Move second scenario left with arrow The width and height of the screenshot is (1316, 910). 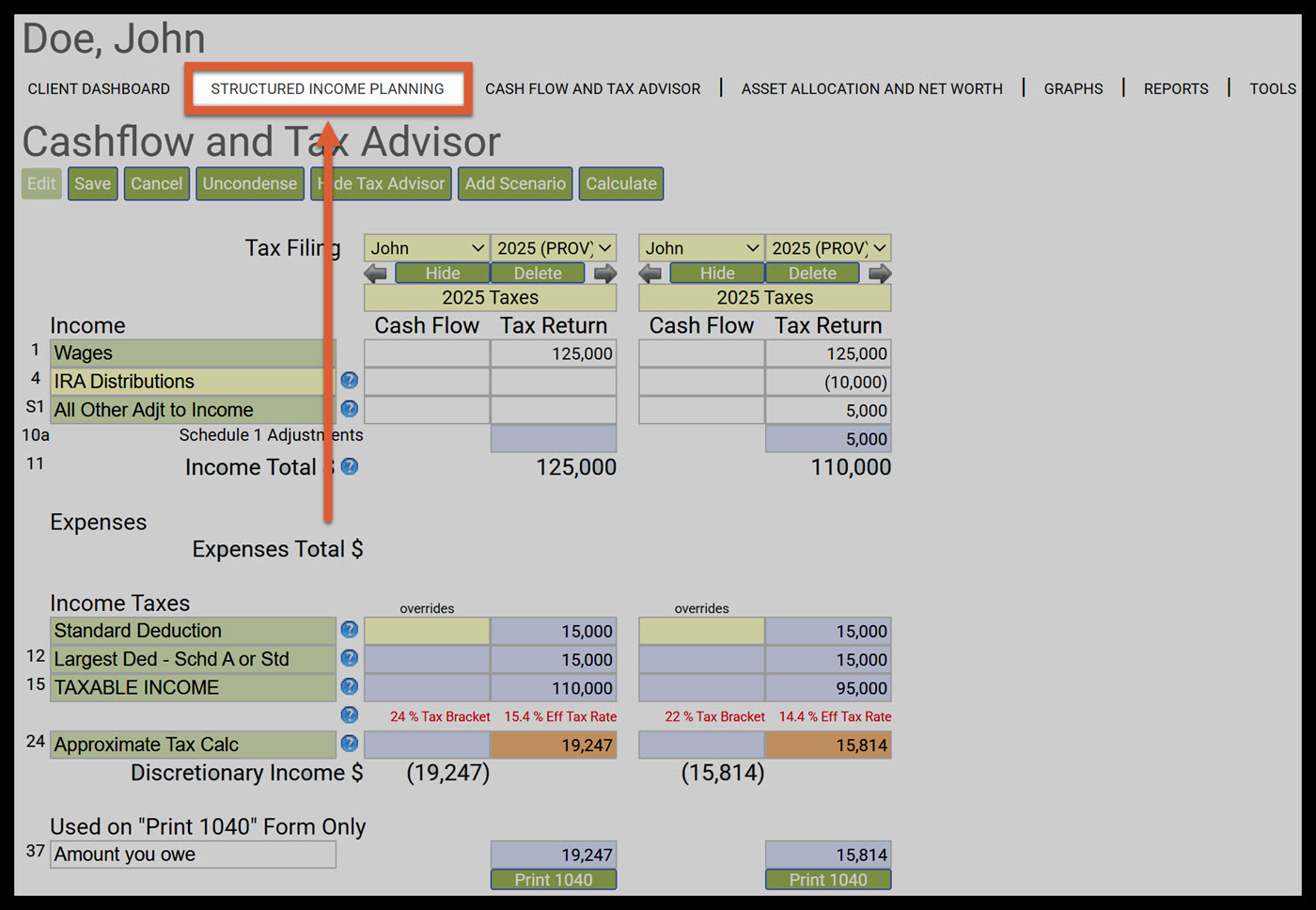pyautogui.click(x=650, y=274)
